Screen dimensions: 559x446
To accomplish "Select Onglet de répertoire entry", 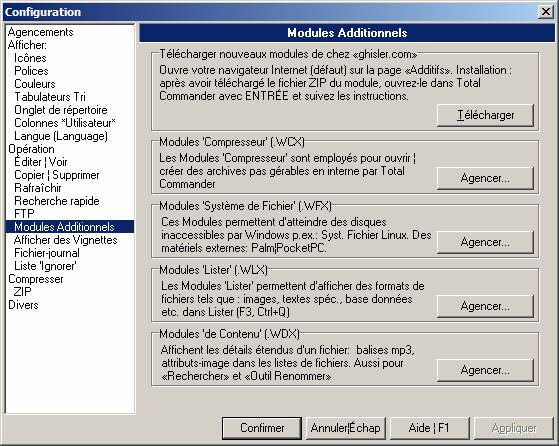I will 61,110.
